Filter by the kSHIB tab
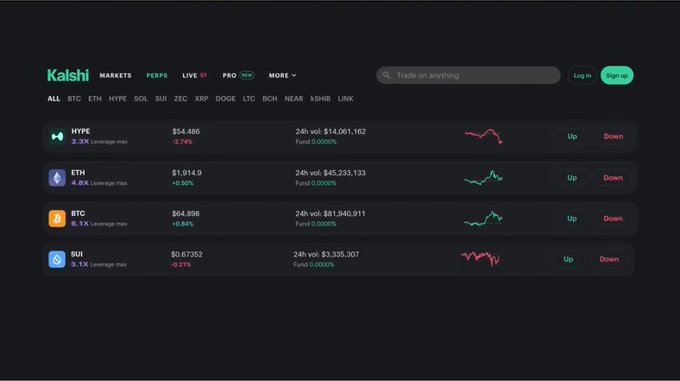The height and width of the screenshot is (381, 680). click(320, 99)
